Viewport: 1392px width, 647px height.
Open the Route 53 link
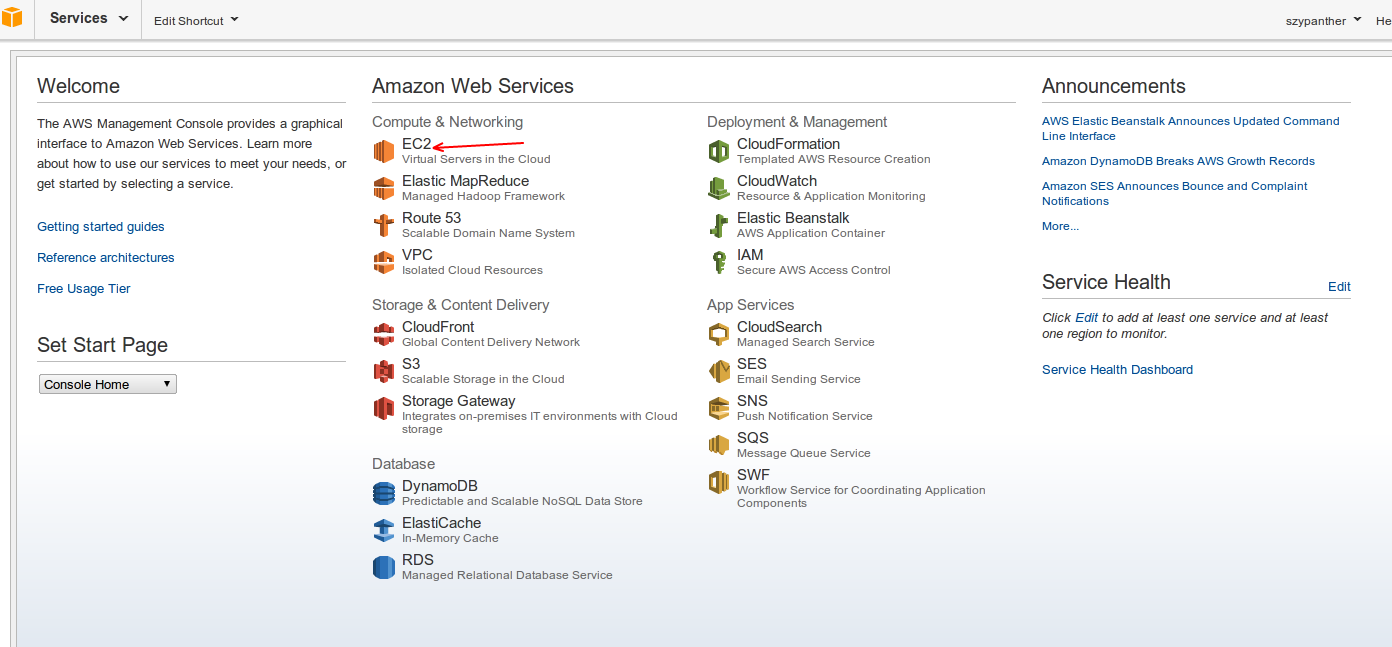pos(431,218)
